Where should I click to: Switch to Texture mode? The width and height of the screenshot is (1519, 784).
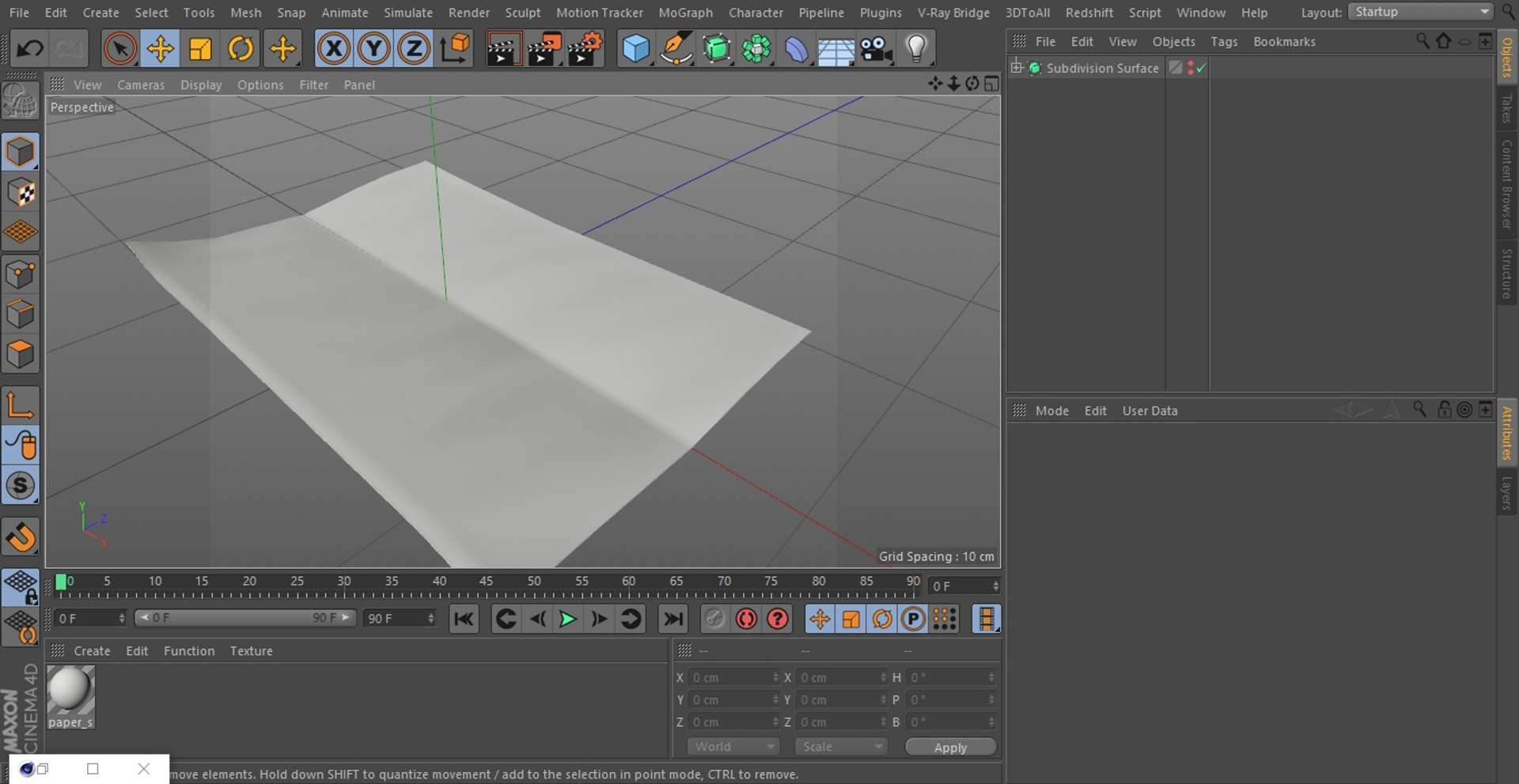20,192
